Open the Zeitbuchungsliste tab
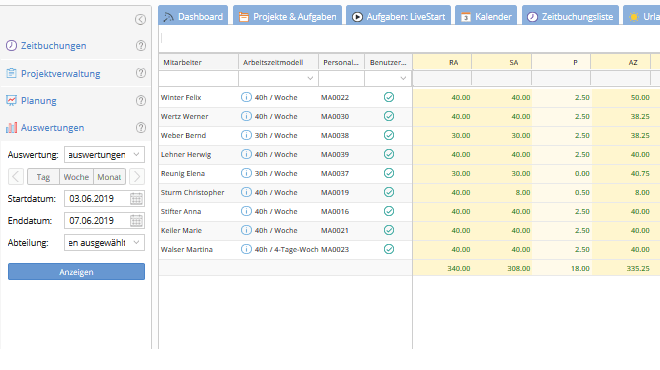The width and height of the screenshot is (660, 370). 570,16
